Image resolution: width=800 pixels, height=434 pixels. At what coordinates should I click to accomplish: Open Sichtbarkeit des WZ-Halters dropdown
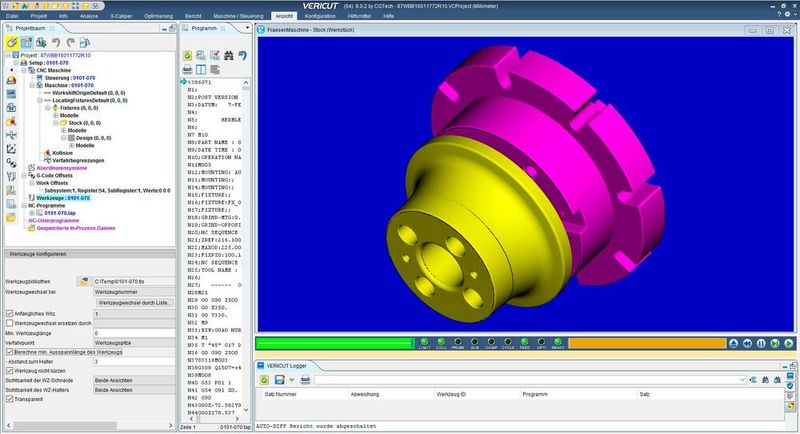tap(134, 390)
